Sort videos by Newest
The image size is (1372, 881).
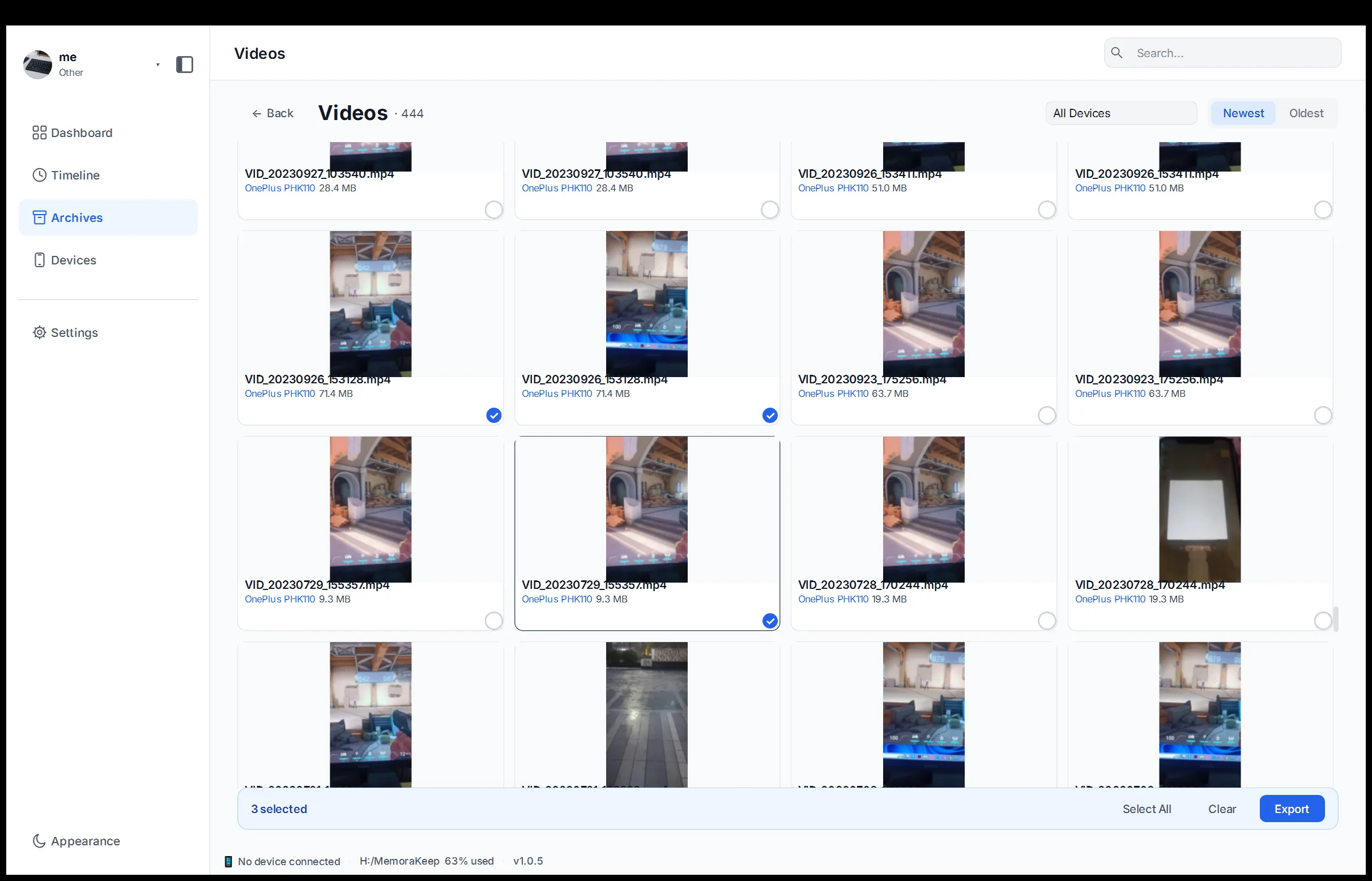pyautogui.click(x=1243, y=113)
